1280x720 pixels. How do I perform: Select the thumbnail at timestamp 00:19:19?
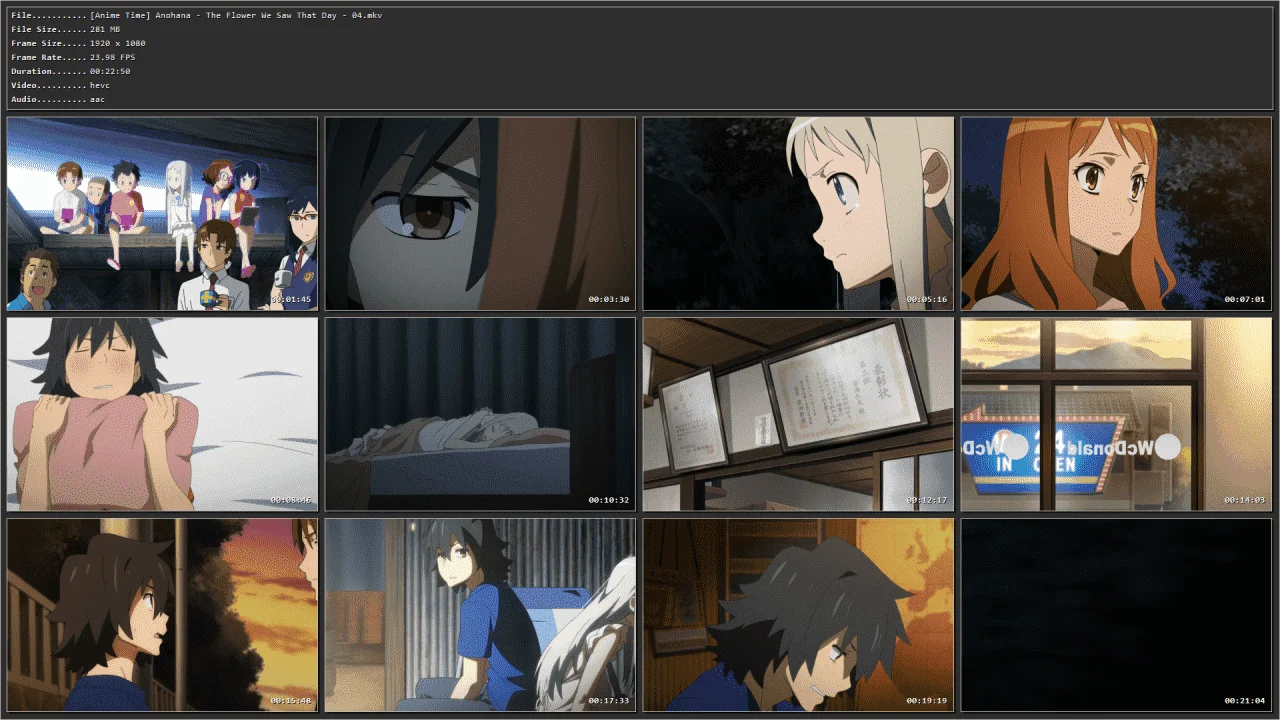(798, 615)
